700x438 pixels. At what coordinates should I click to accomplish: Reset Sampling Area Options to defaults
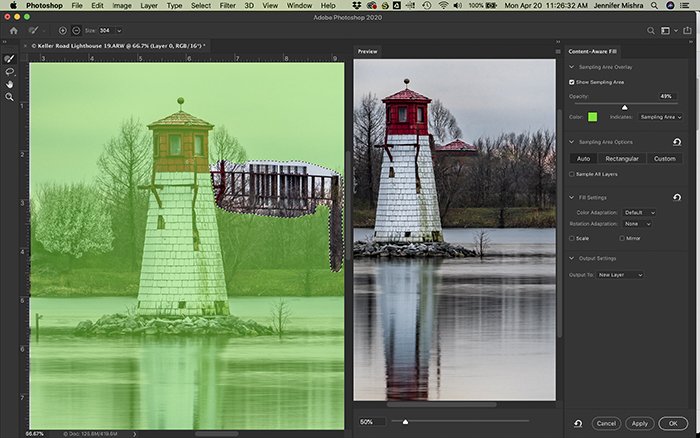677,142
